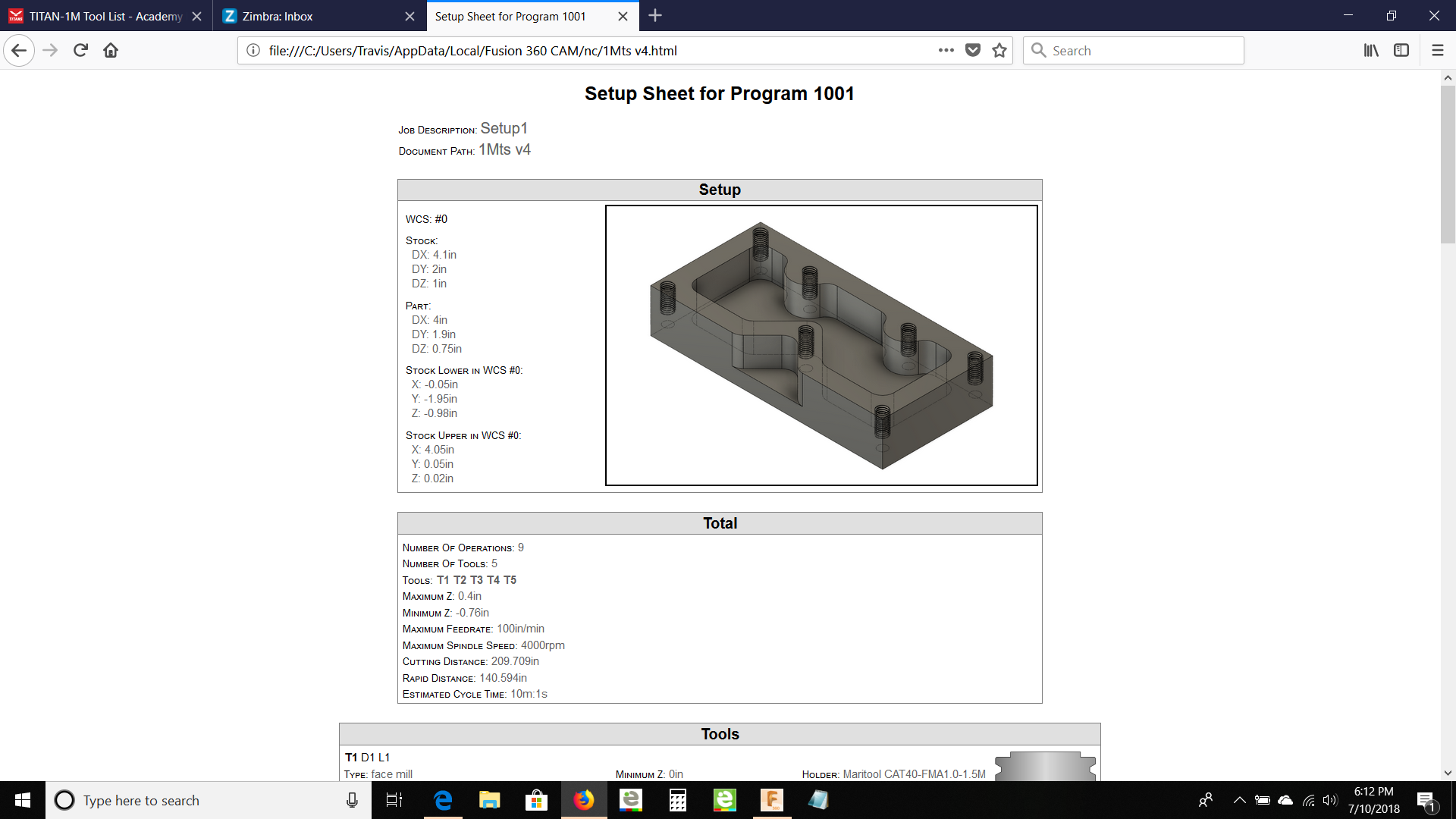
Task: Go to the browser Home page
Action: coord(111,51)
